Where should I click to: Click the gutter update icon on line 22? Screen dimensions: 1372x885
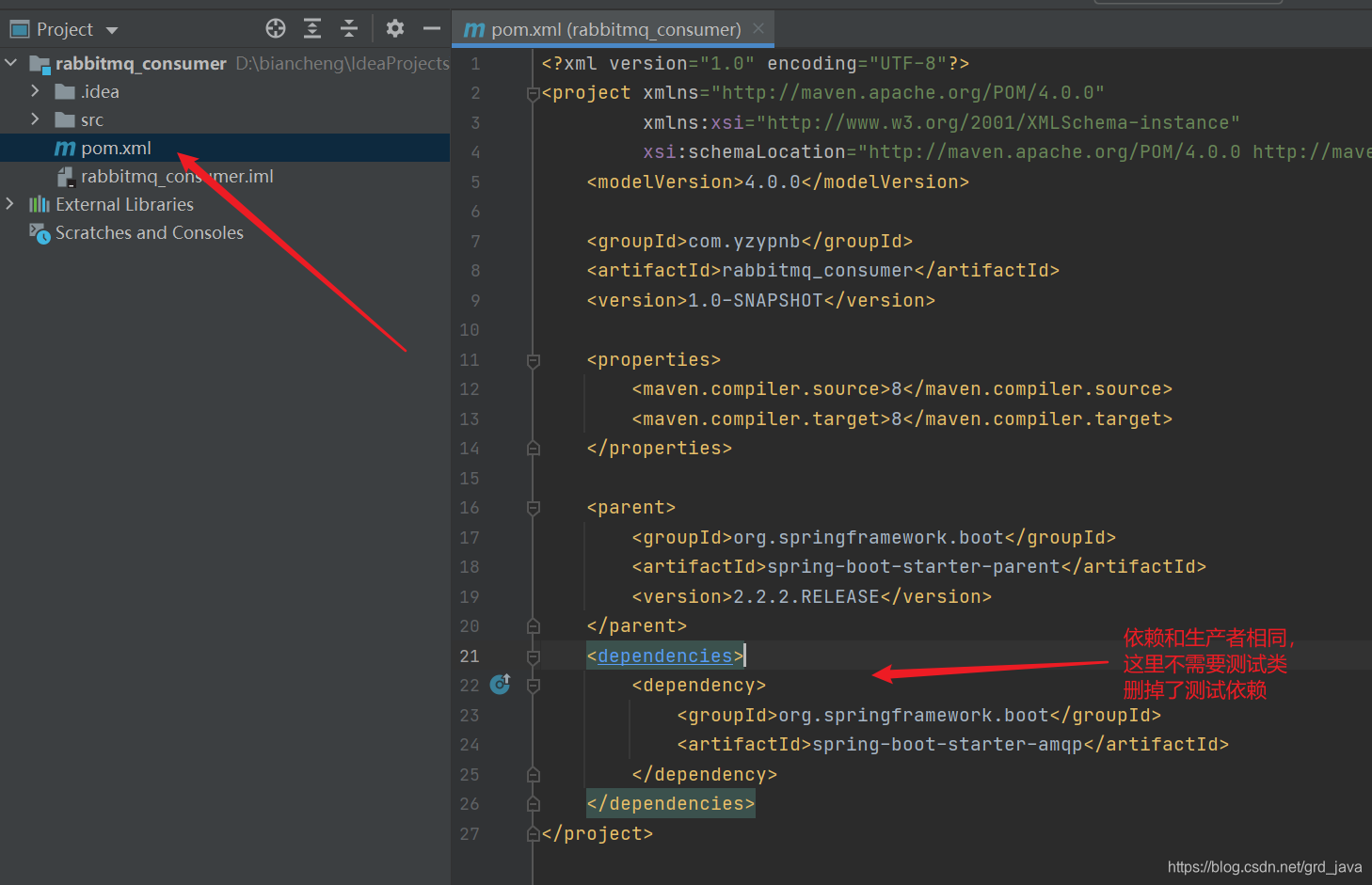[501, 685]
